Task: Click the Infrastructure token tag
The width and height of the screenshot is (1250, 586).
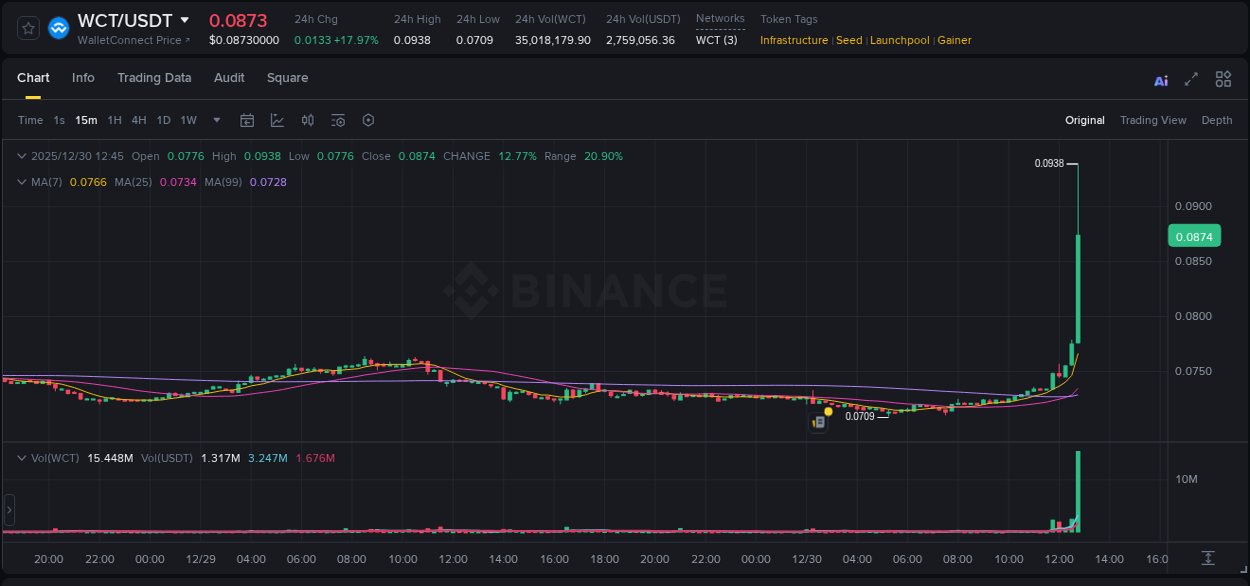Action: point(793,40)
